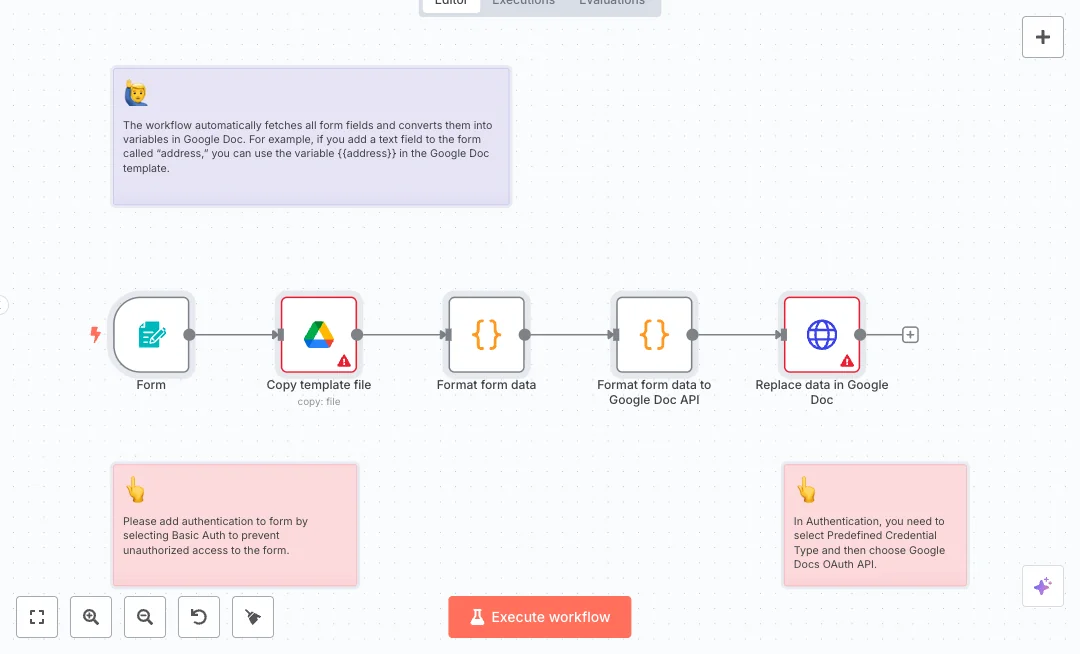
Task: Switch to the Executions tab
Action: tap(523, 3)
